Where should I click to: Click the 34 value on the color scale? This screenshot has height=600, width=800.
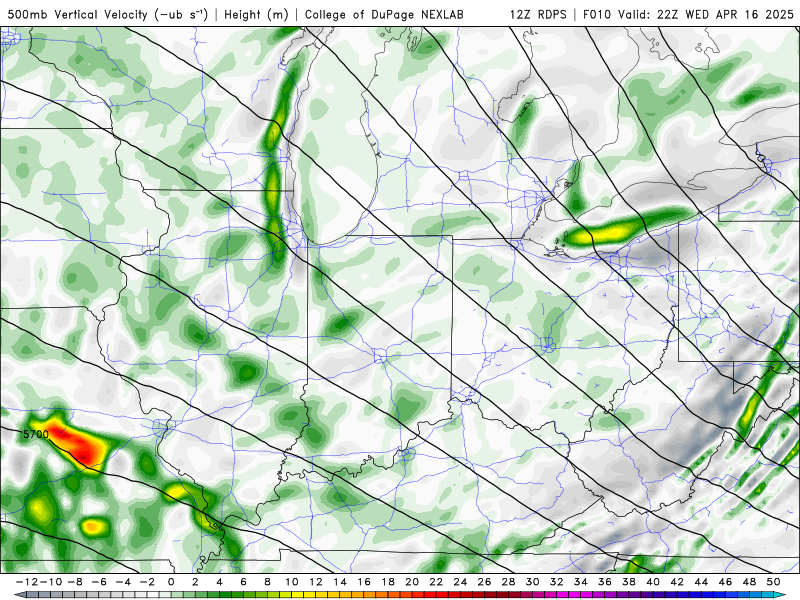coord(581,582)
